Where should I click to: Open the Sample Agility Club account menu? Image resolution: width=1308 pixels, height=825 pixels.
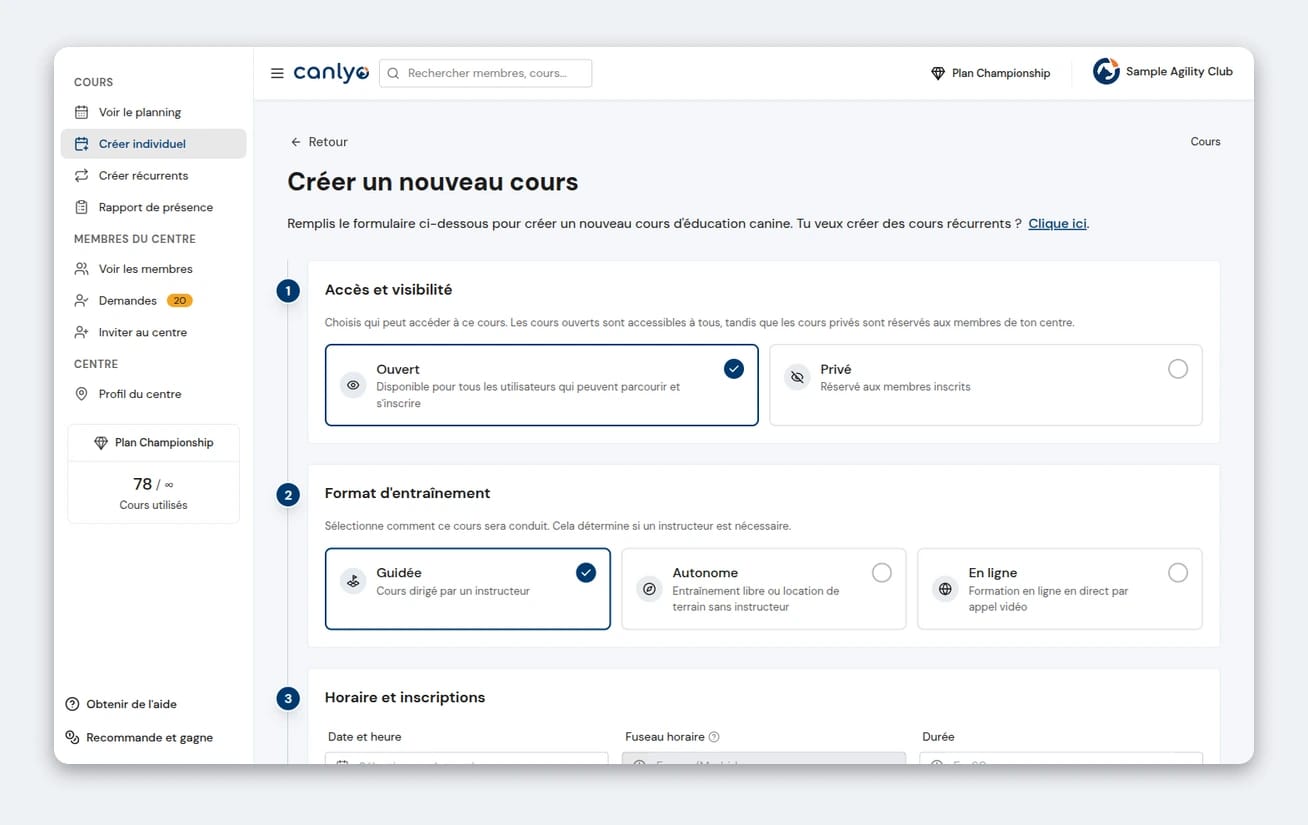click(x=1163, y=72)
